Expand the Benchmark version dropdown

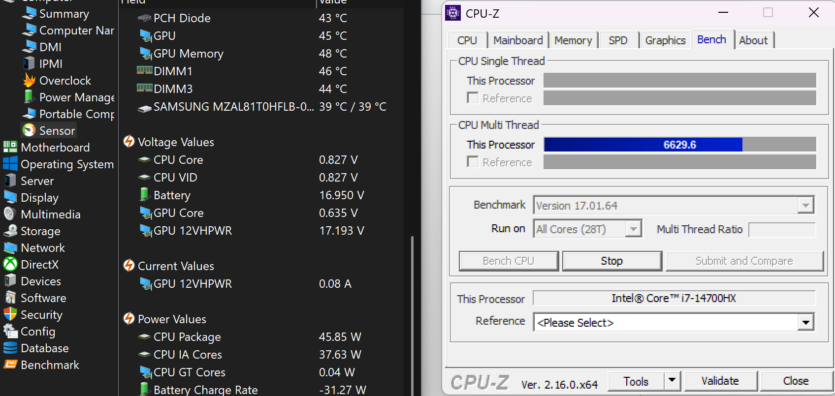click(674, 205)
